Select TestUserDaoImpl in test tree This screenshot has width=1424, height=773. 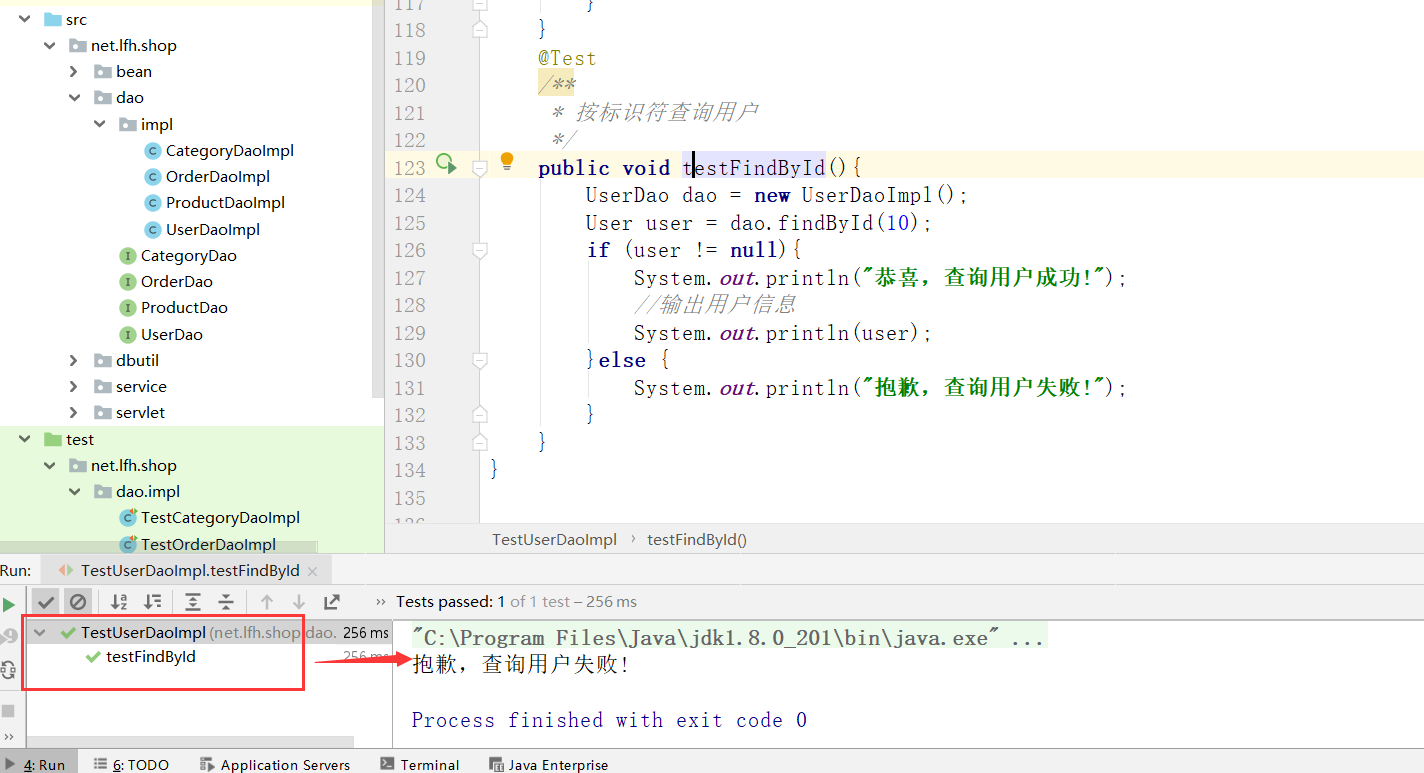click(143, 632)
